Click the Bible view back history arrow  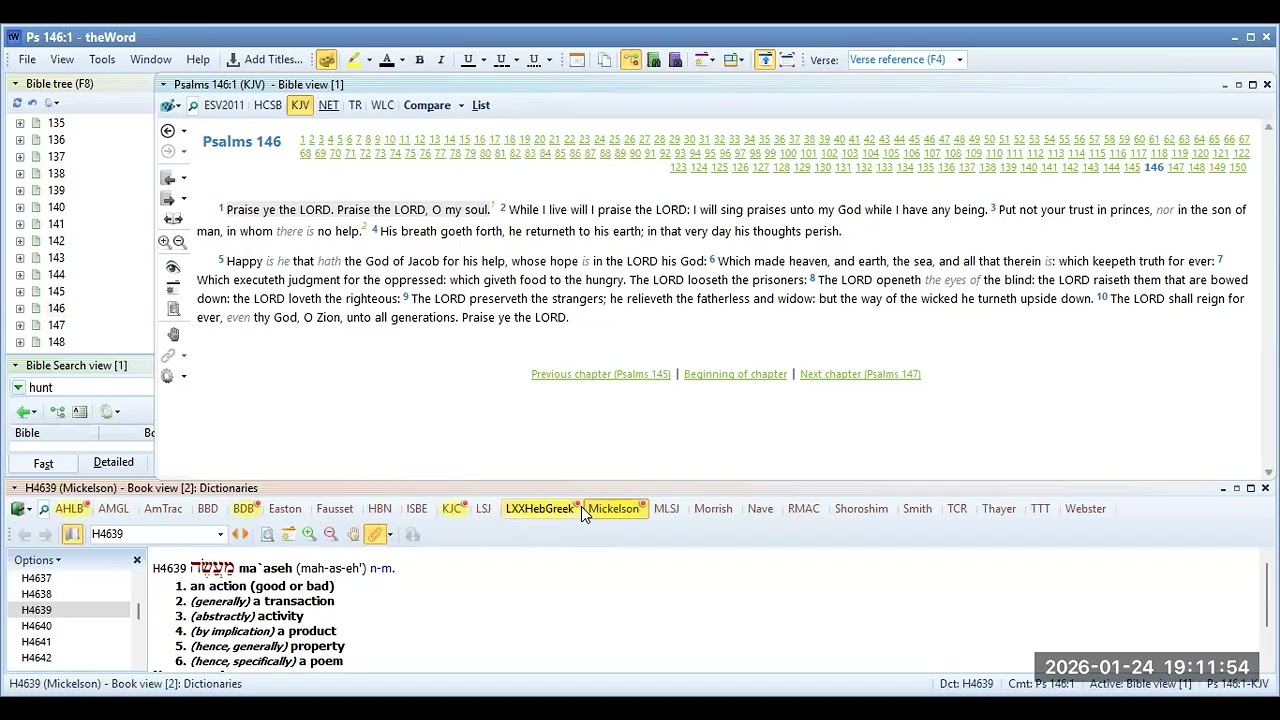[168, 131]
